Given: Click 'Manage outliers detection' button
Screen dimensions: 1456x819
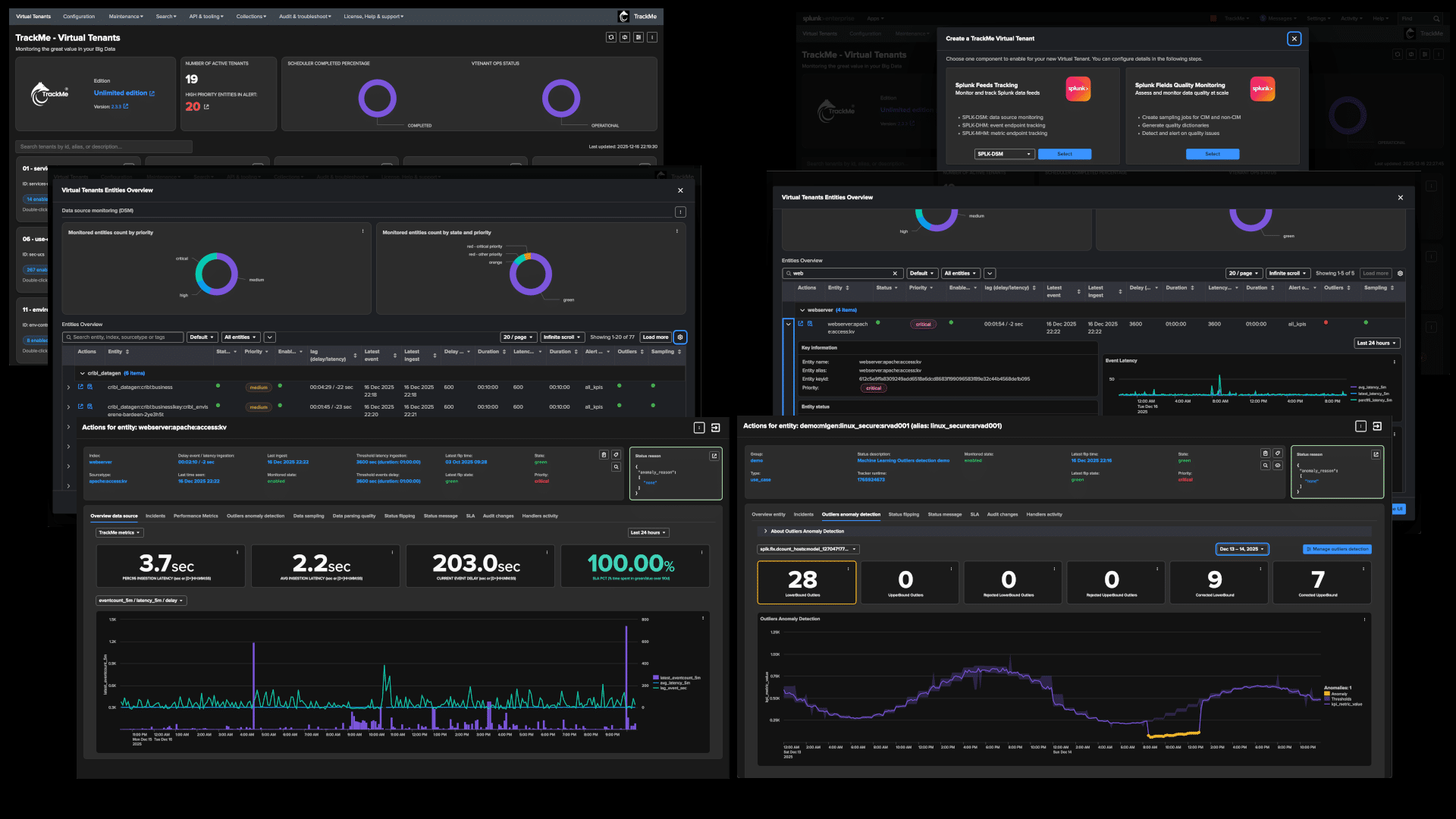Looking at the screenshot, I should [x=1336, y=549].
